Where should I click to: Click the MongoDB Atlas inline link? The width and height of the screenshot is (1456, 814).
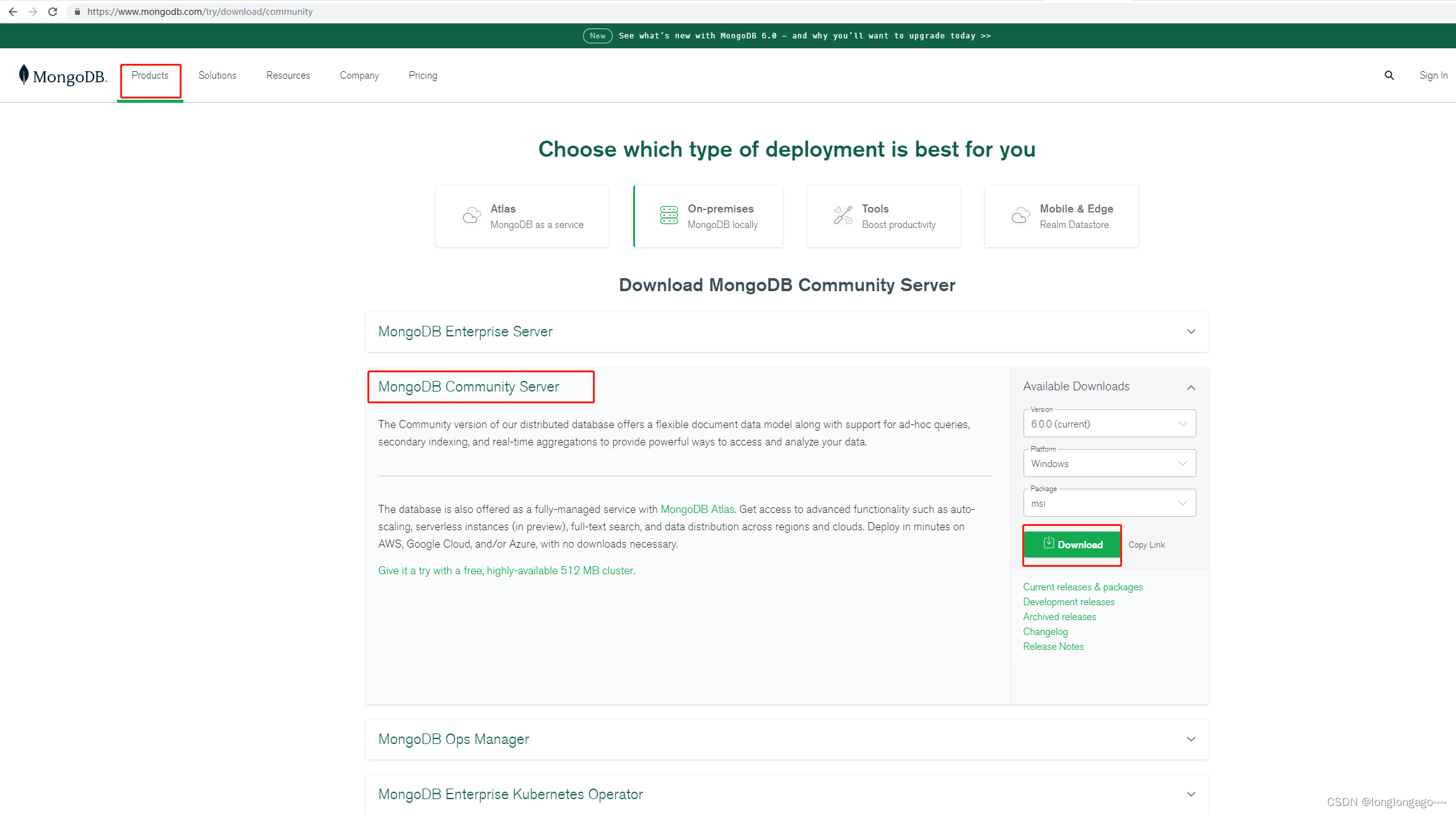tap(697, 509)
